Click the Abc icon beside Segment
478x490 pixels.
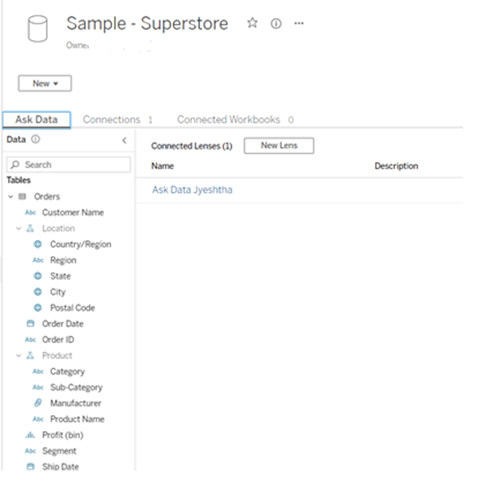(x=30, y=451)
